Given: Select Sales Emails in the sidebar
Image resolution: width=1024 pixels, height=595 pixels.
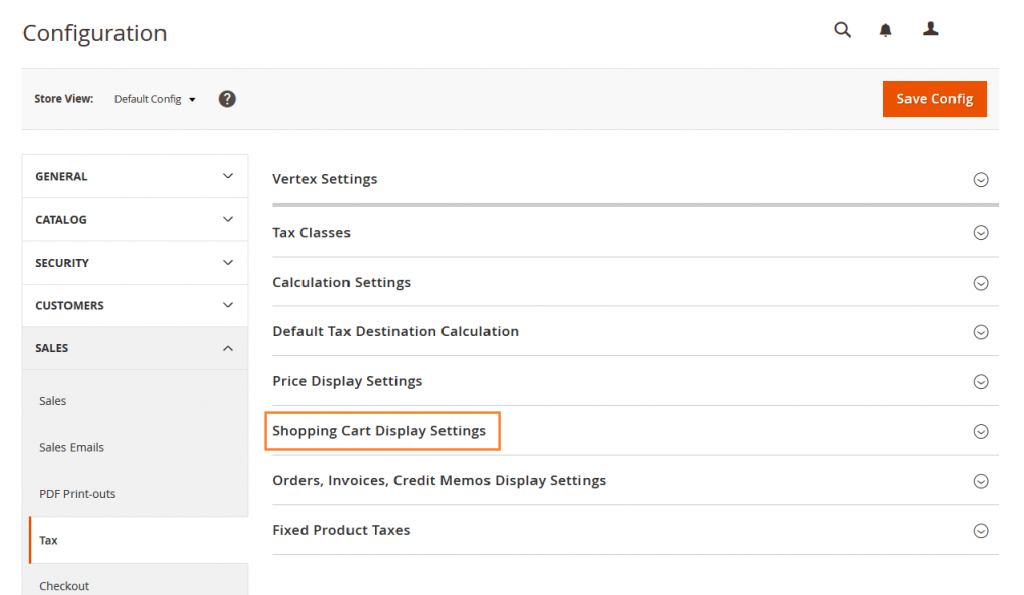Looking at the screenshot, I should [71, 447].
